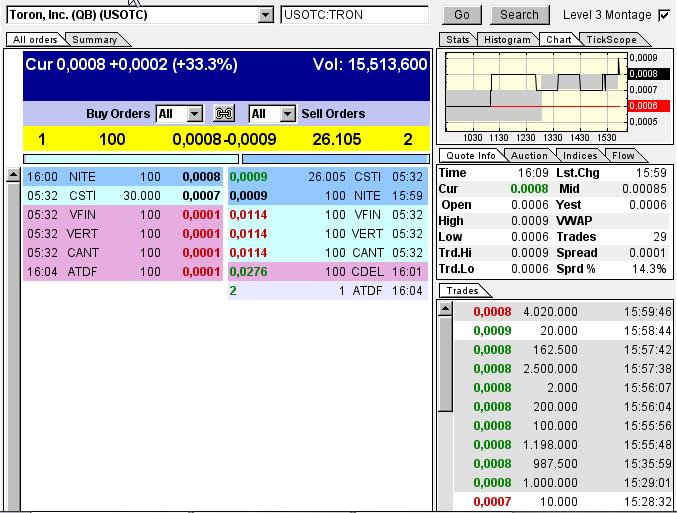
Task: Click the 0,0008 black price marker on chart
Action: pyautogui.click(x=649, y=74)
